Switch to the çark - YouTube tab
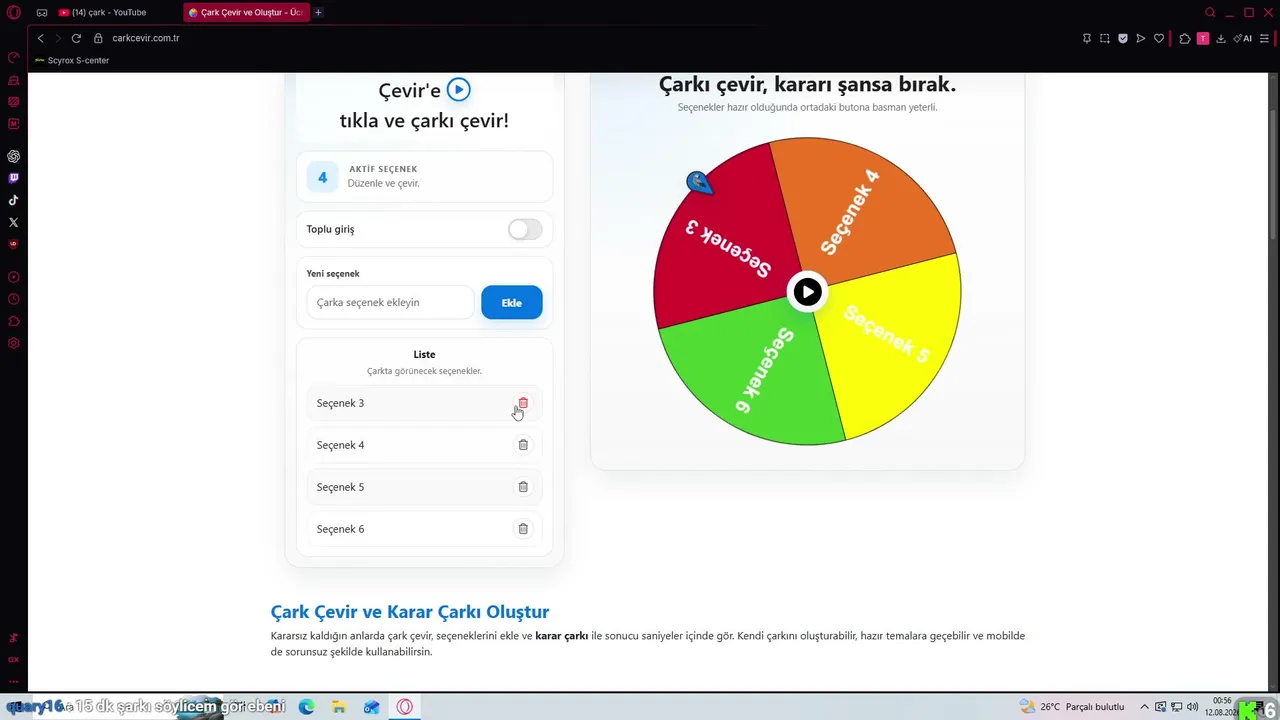1280x720 pixels. pyautogui.click(x=115, y=12)
